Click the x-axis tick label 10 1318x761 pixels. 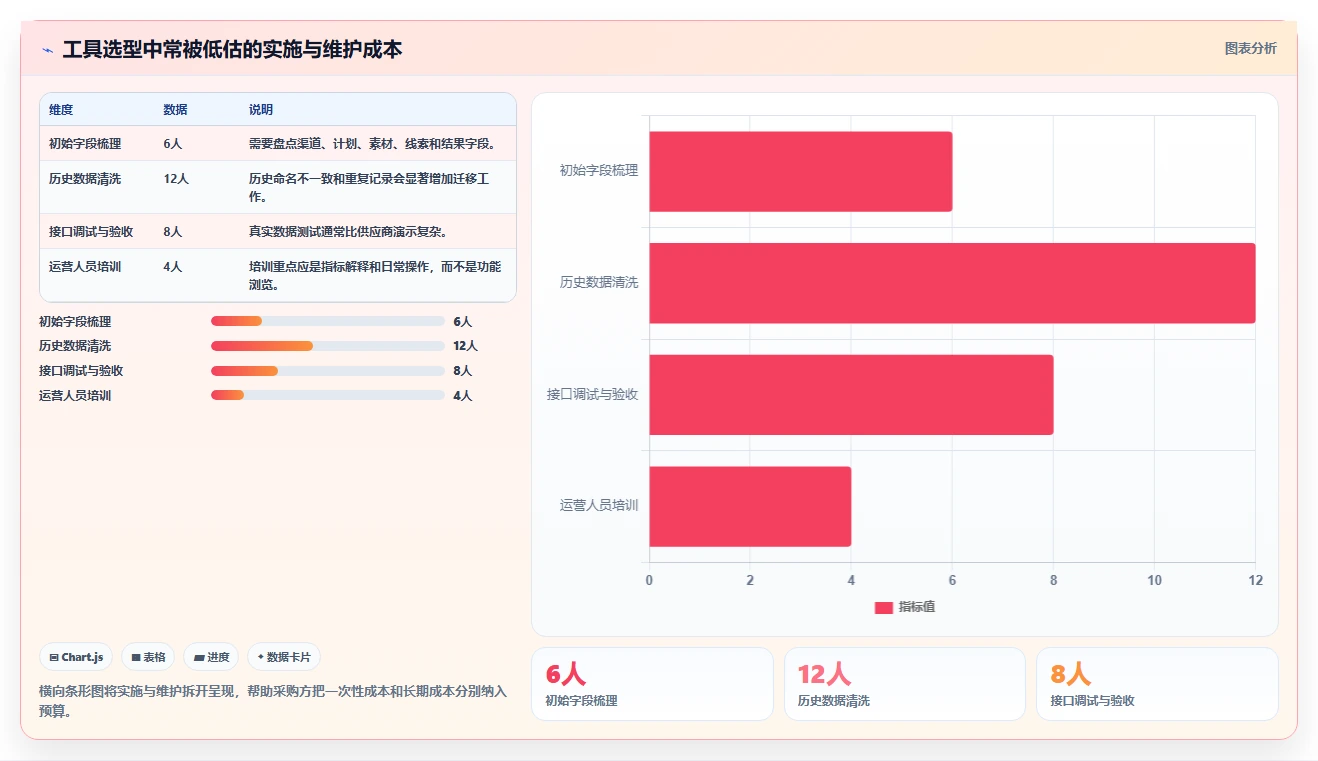point(1154,580)
